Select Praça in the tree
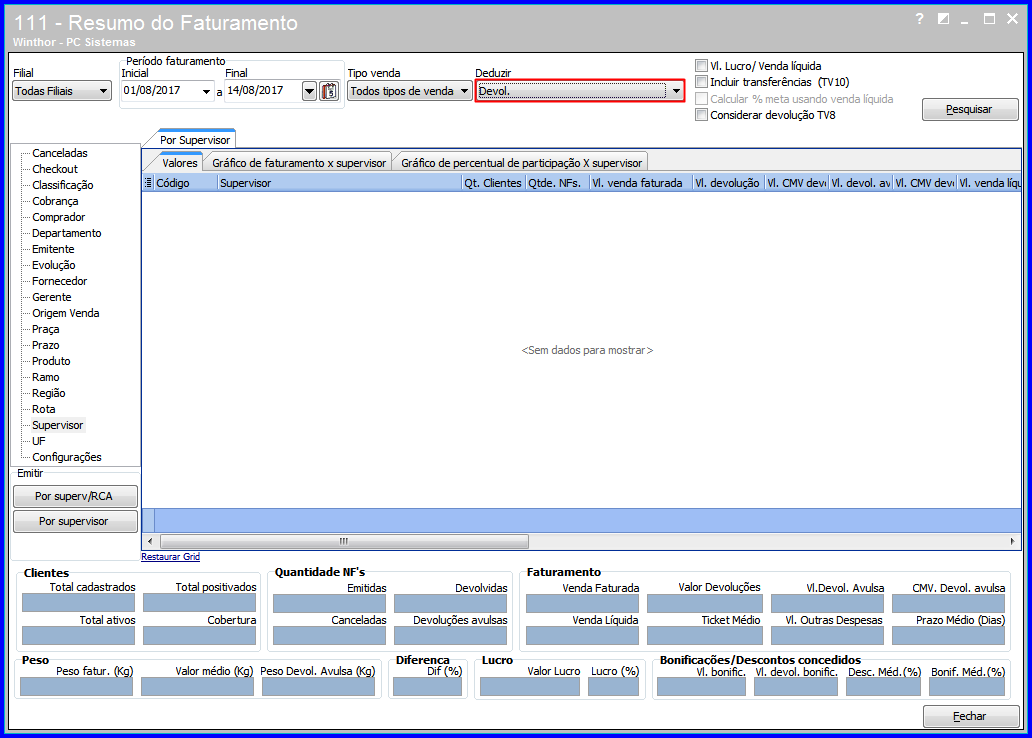 pyautogui.click(x=45, y=329)
